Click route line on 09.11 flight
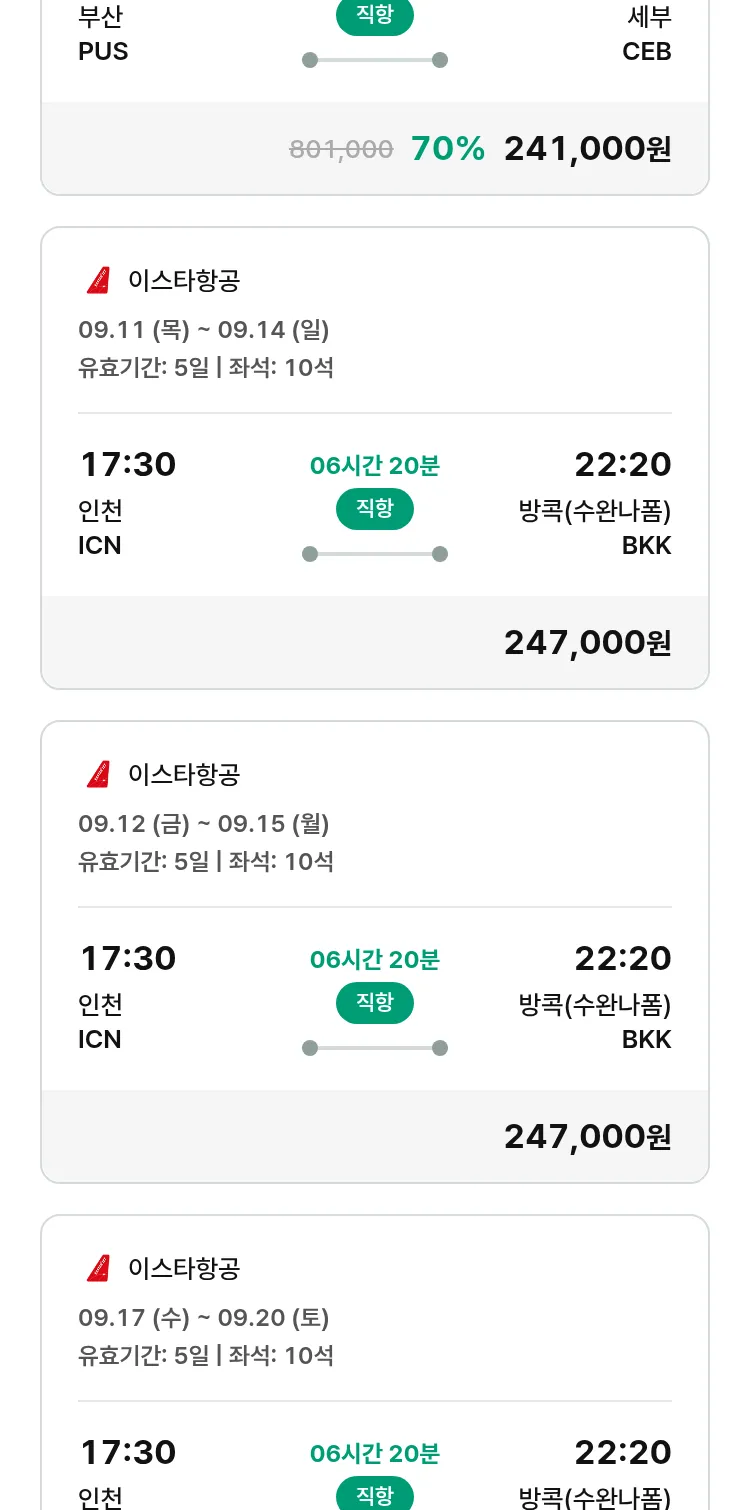The width and height of the screenshot is (750, 1510). [x=375, y=554]
